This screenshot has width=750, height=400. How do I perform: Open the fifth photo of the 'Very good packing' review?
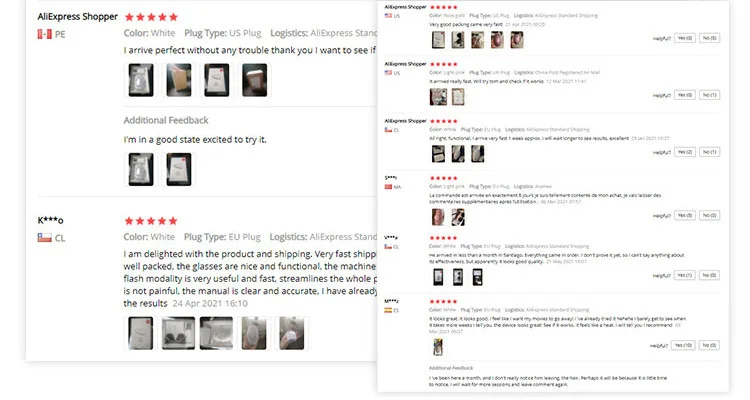point(517,40)
